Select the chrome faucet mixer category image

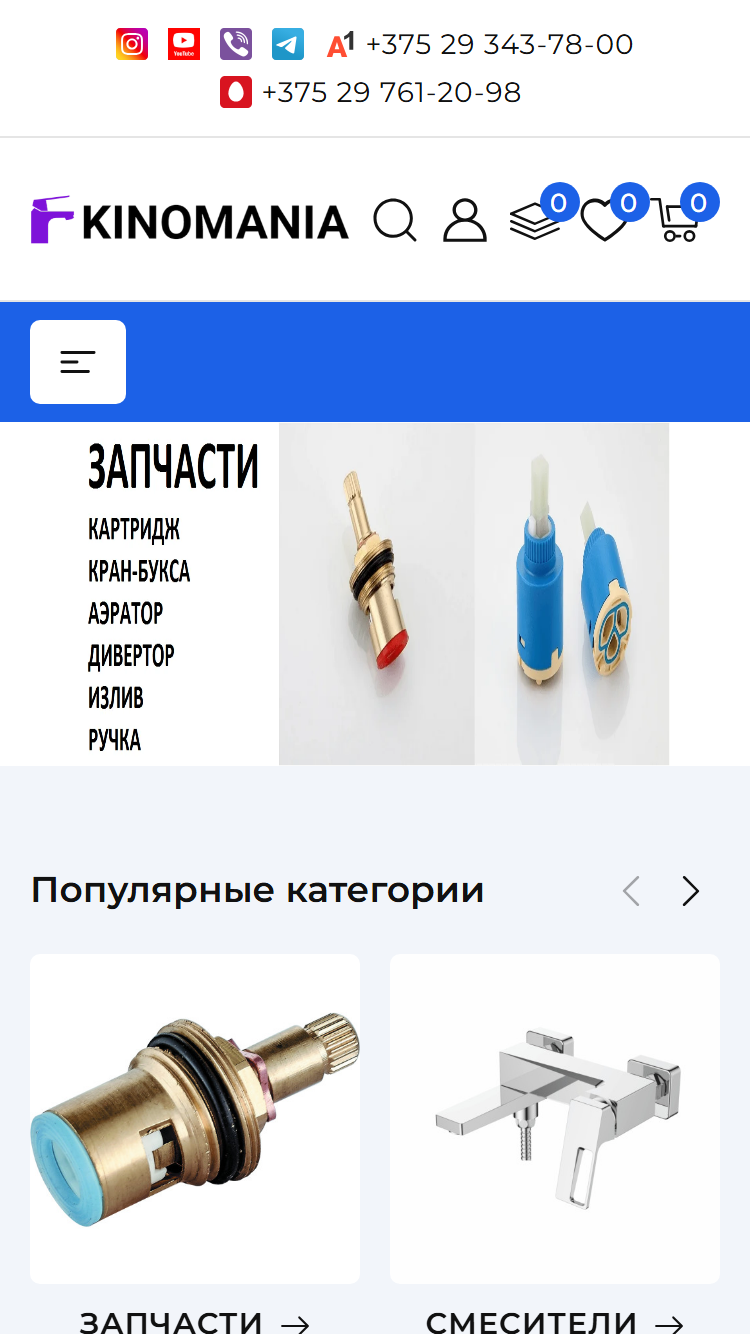(x=555, y=1119)
